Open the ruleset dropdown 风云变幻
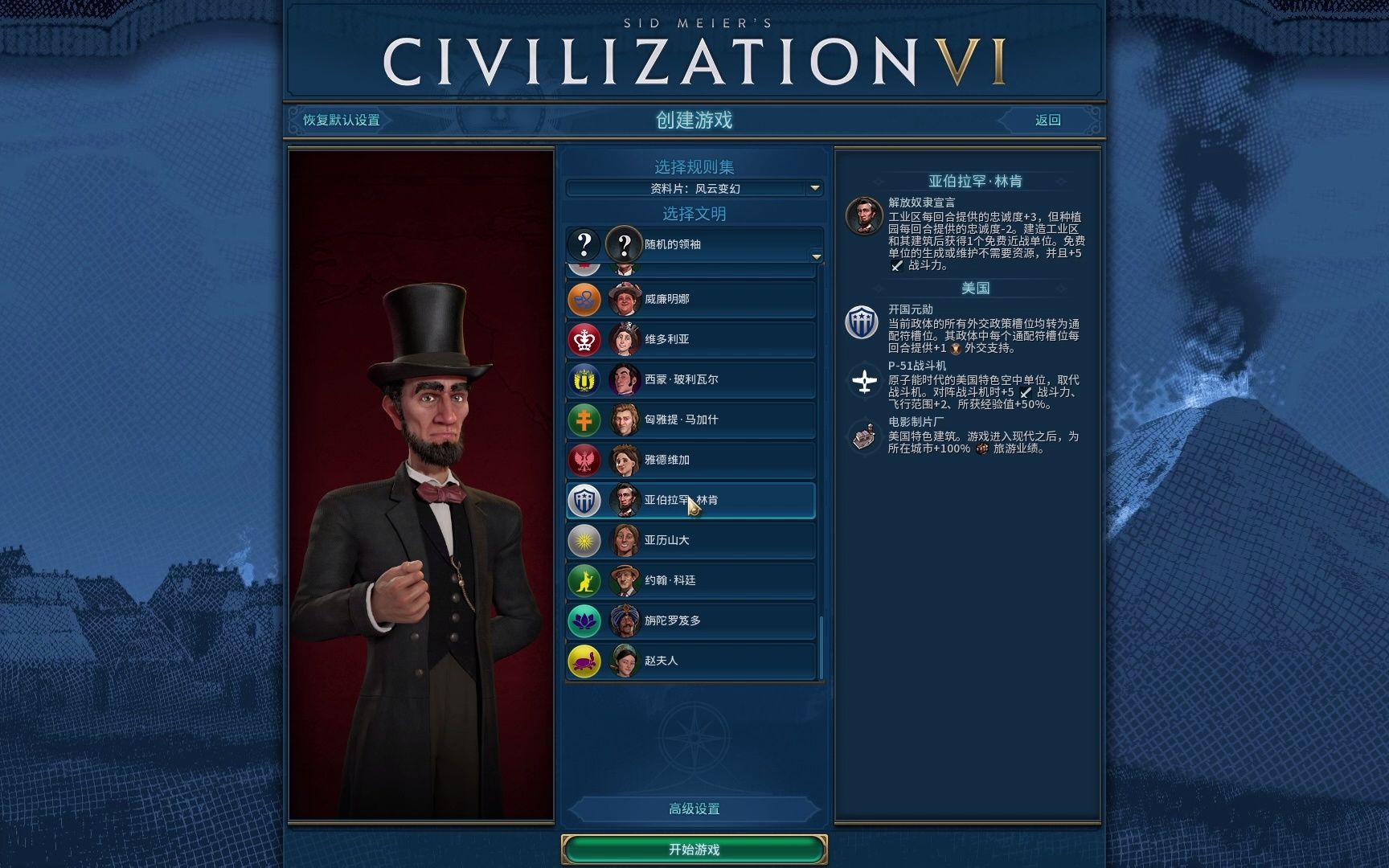Image resolution: width=1389 pixels, height=868 pixels. (694, 188)
